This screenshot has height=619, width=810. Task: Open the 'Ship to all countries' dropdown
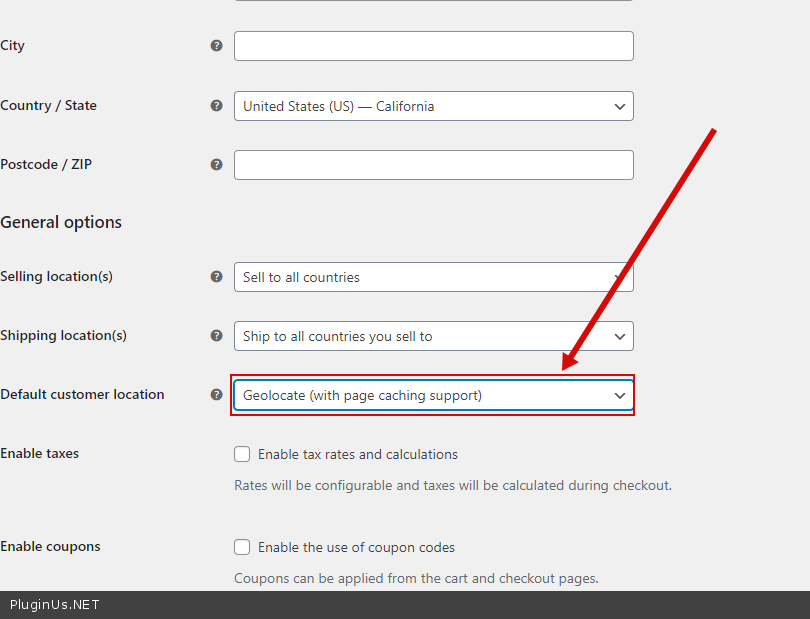pyautogui.click(x=433, y=336)
